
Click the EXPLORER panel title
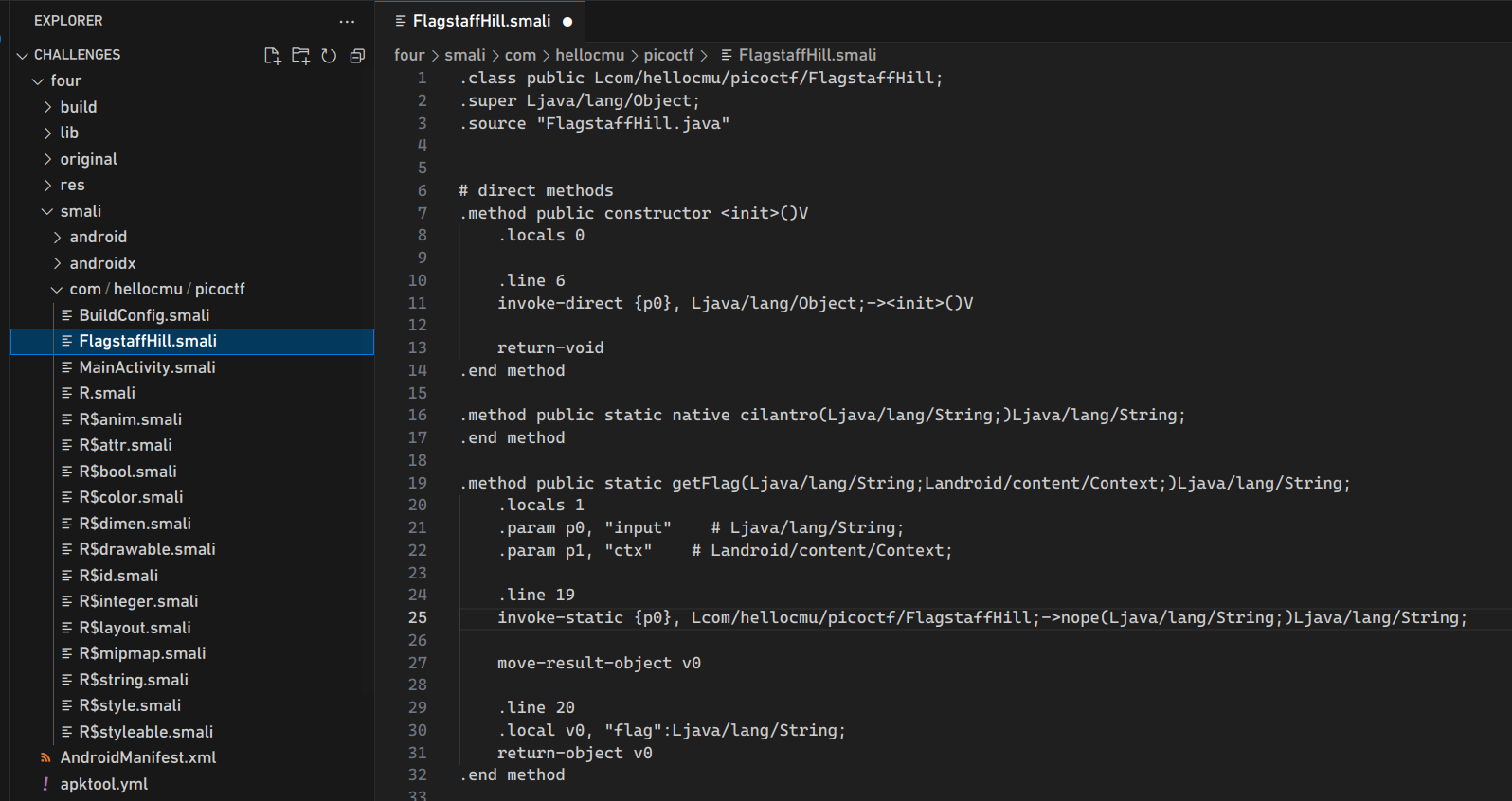(68, 21)
